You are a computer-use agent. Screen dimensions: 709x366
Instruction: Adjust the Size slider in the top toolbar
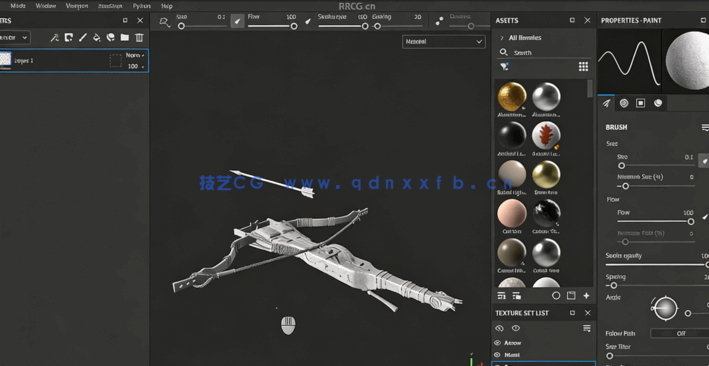pyautogui.click(x=201, y=26)
